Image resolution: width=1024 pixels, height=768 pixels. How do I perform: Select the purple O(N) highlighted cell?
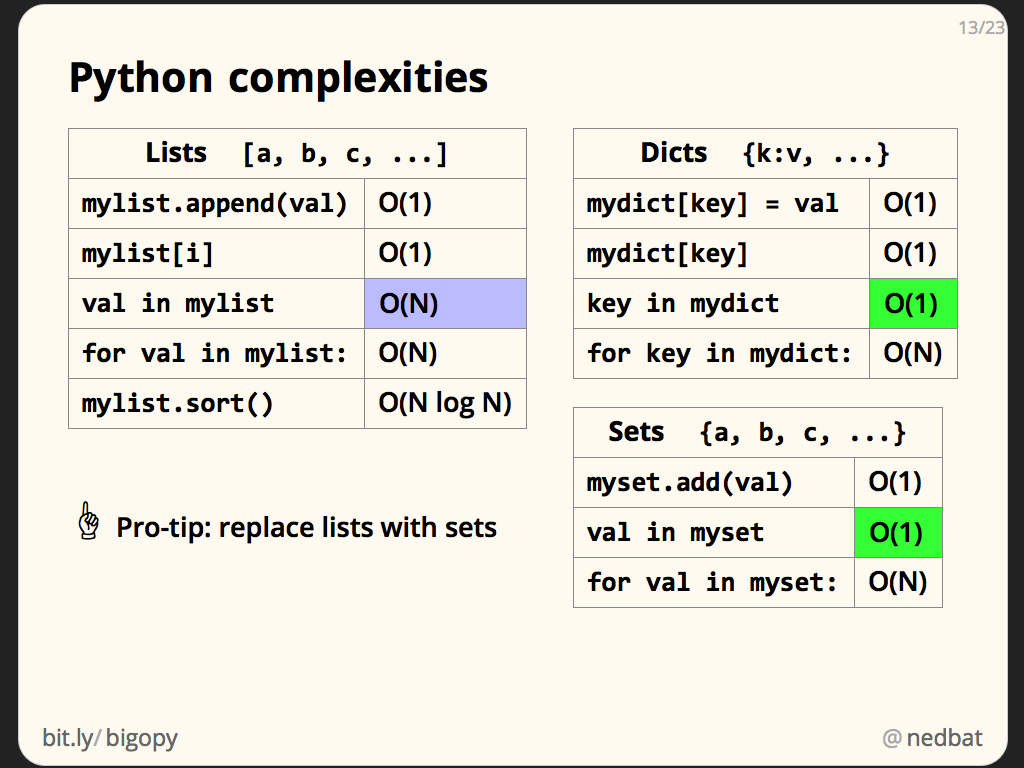[445, 304]
